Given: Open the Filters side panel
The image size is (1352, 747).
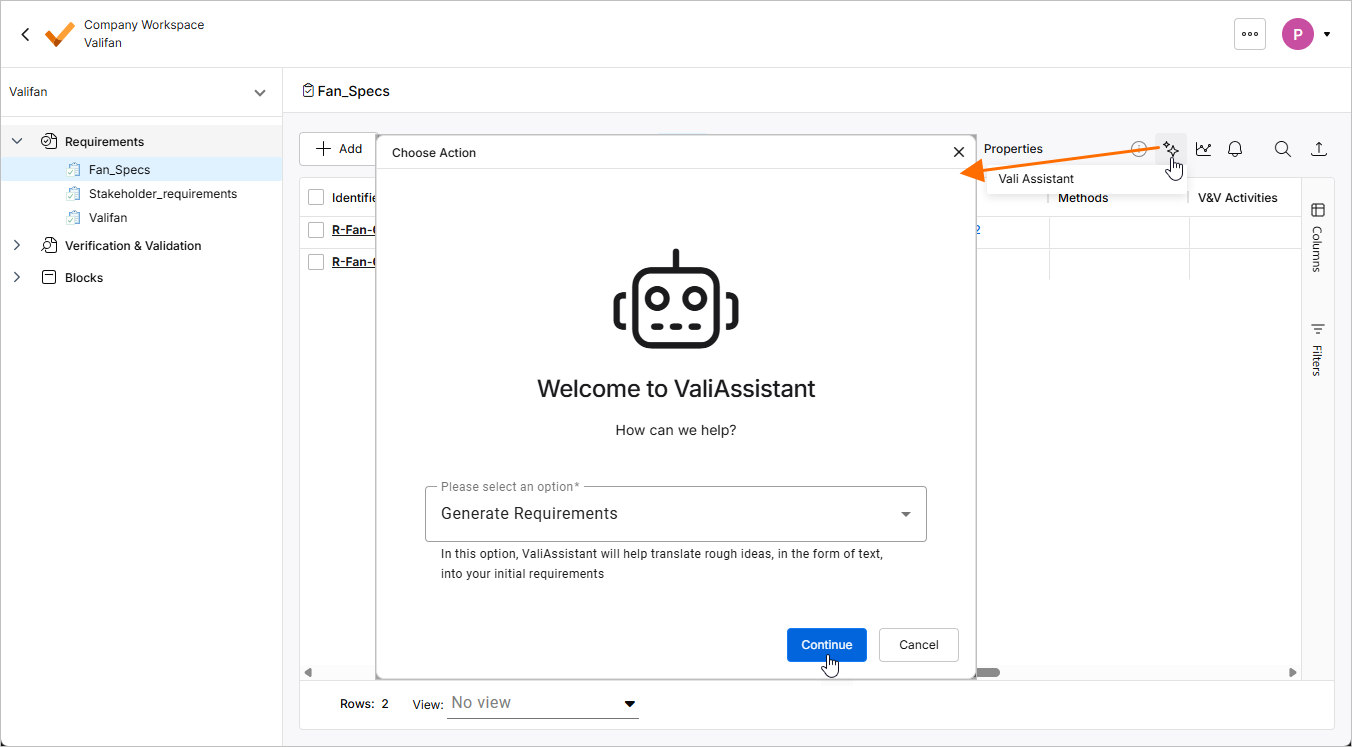Looking at the screenshot, I should click(x=1317, y=348).
